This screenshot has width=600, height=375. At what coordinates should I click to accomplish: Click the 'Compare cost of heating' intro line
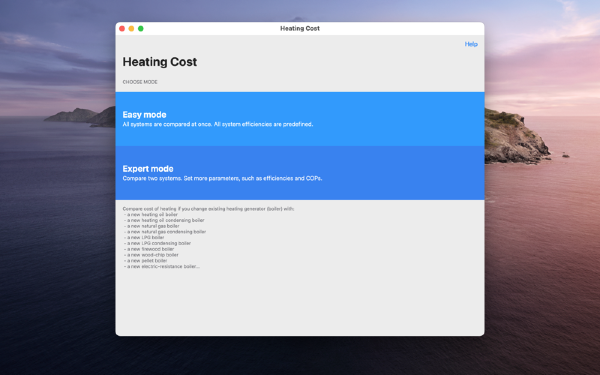(208, 209)
